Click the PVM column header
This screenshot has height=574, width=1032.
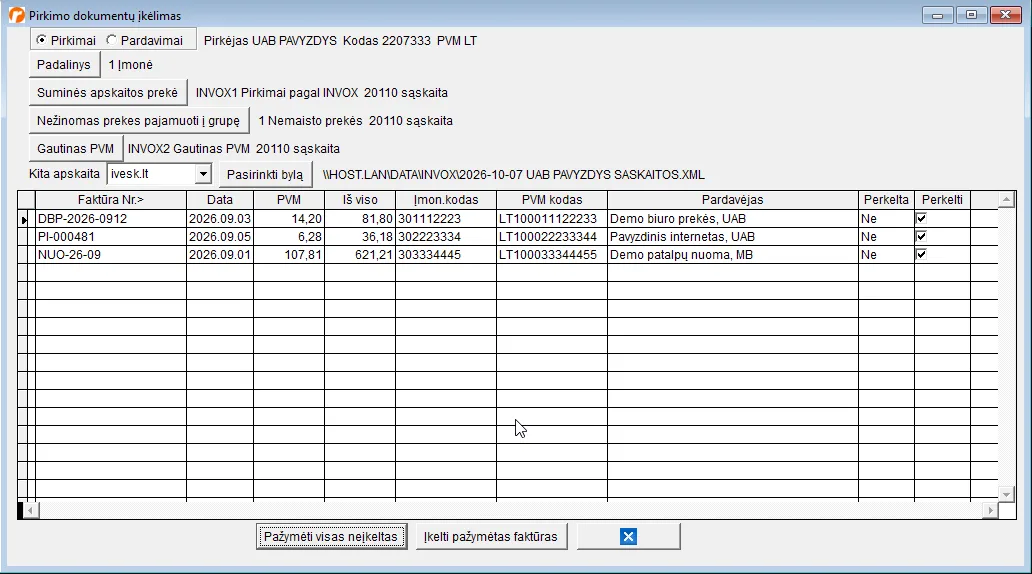click(289, 199)
